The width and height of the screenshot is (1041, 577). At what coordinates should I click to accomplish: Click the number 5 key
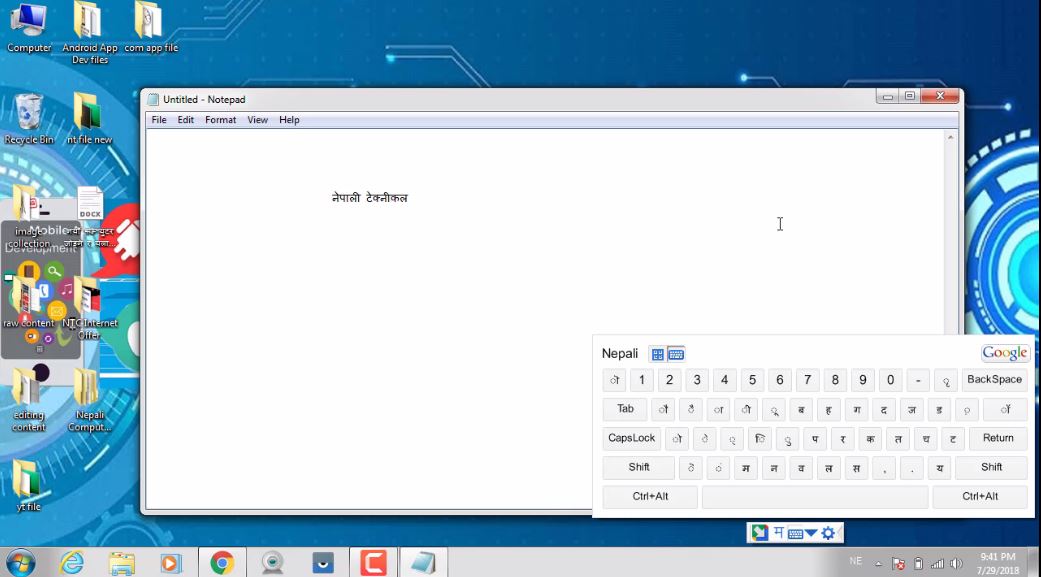click(752, 380)
